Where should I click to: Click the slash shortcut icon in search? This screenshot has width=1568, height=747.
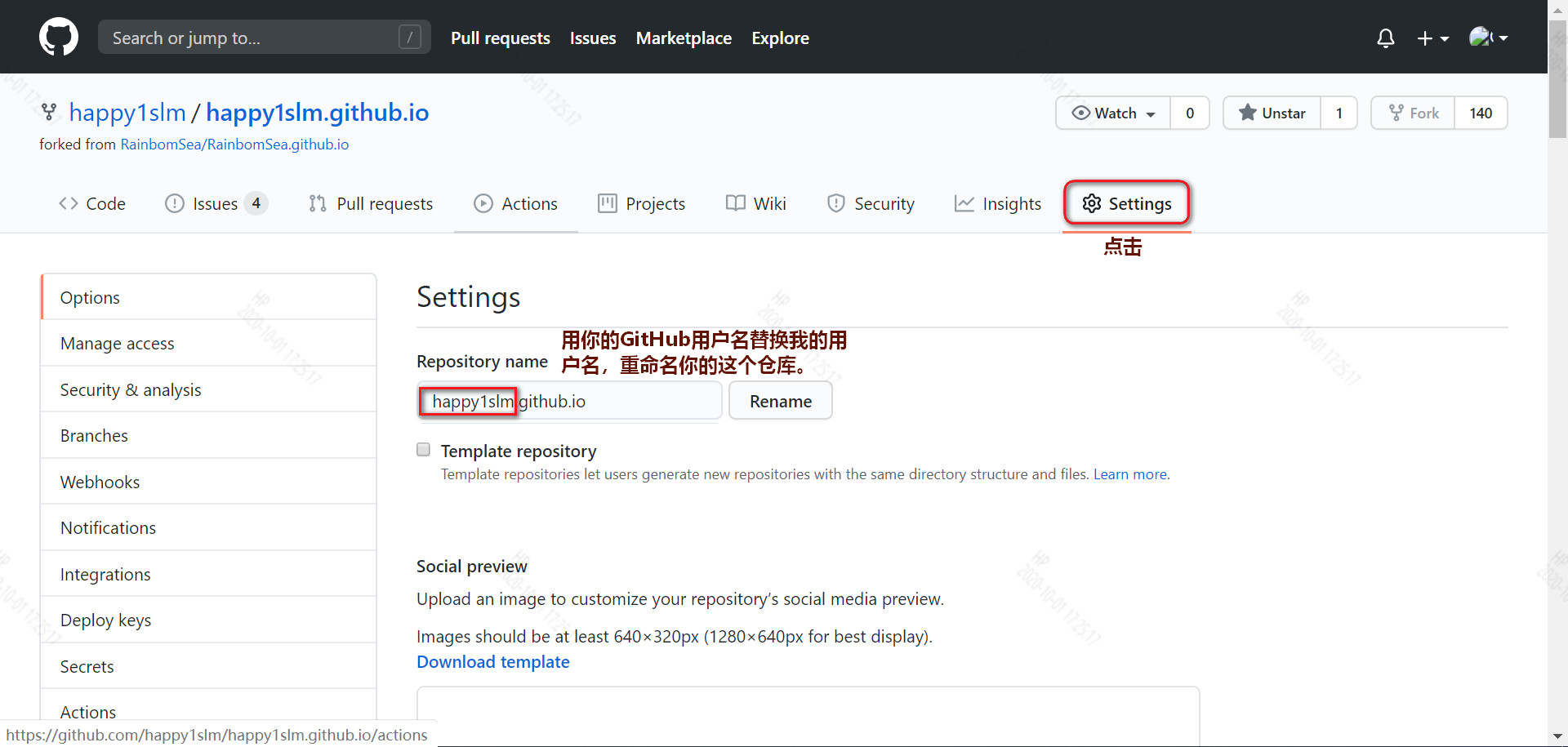(x=410, y=38)
